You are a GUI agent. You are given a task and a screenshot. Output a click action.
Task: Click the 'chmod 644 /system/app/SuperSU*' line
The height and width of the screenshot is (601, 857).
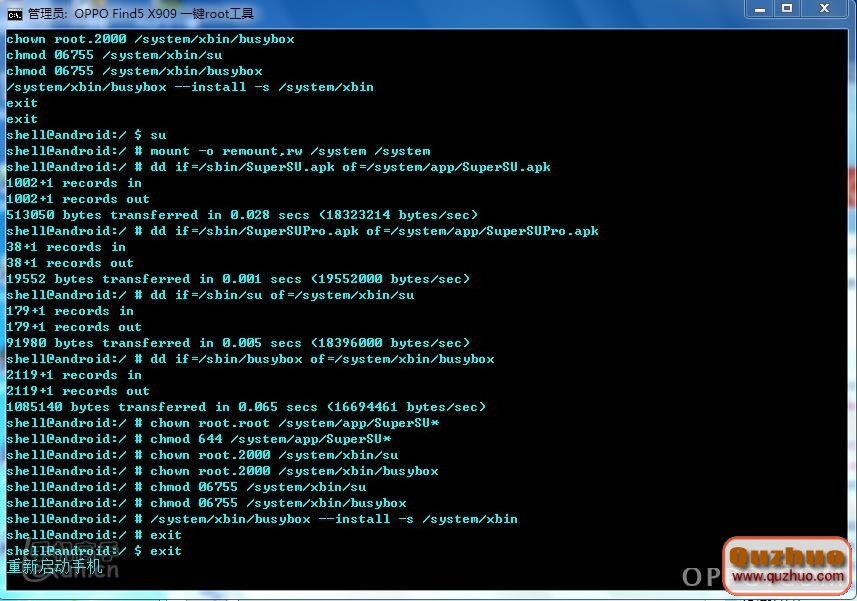pyautogui.click(x=199, y=439)
